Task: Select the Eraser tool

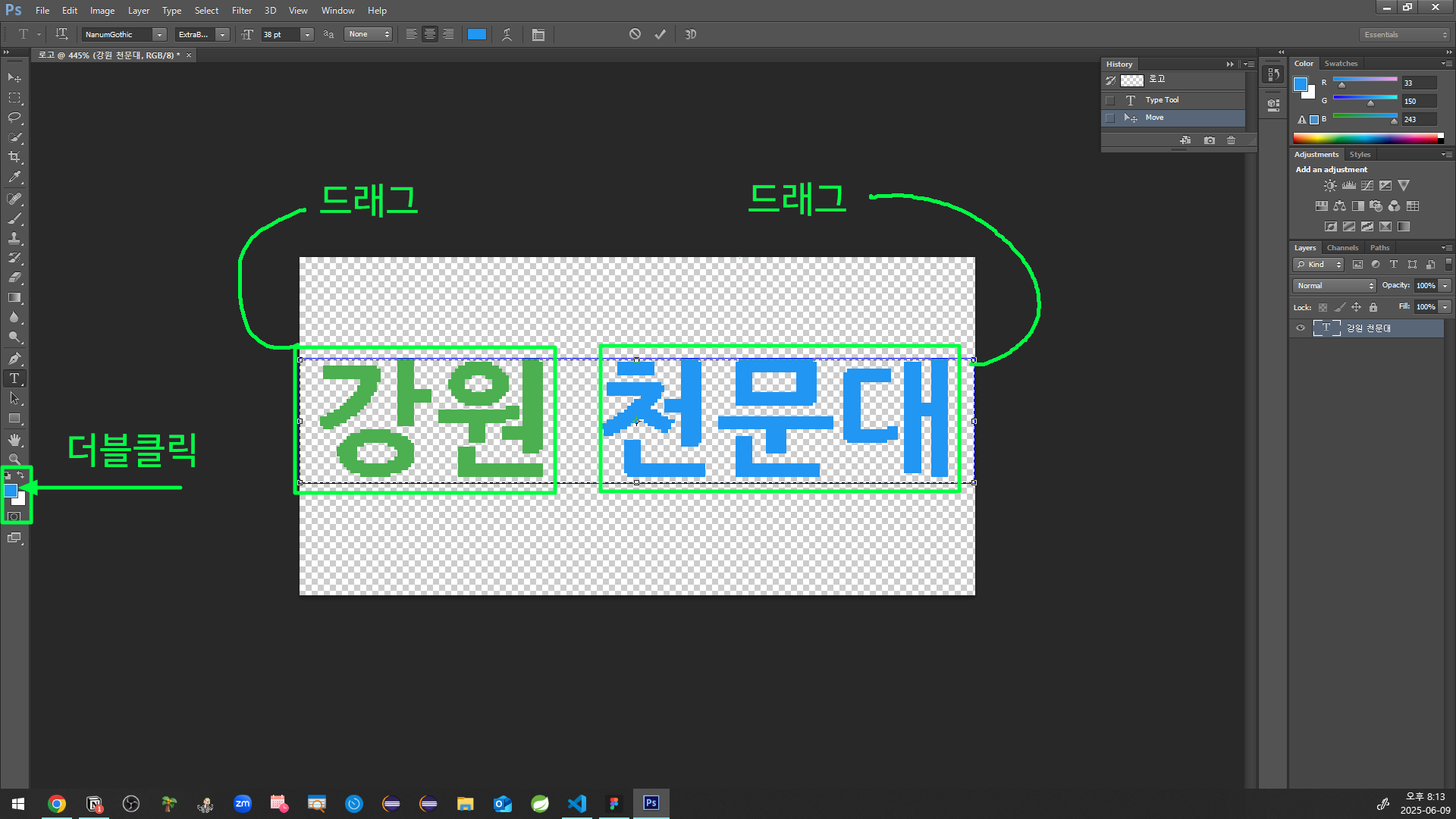Action: [14, 278]
